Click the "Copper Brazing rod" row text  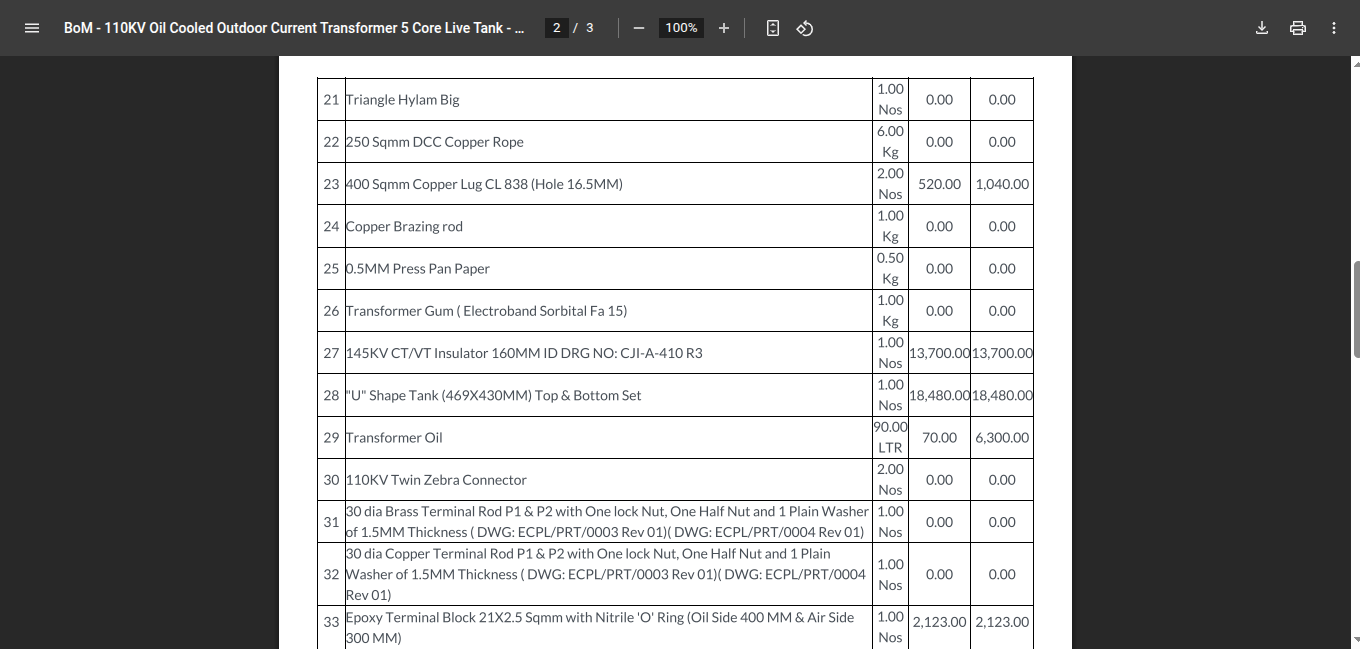pyautogui.click(x=404, y=227)
